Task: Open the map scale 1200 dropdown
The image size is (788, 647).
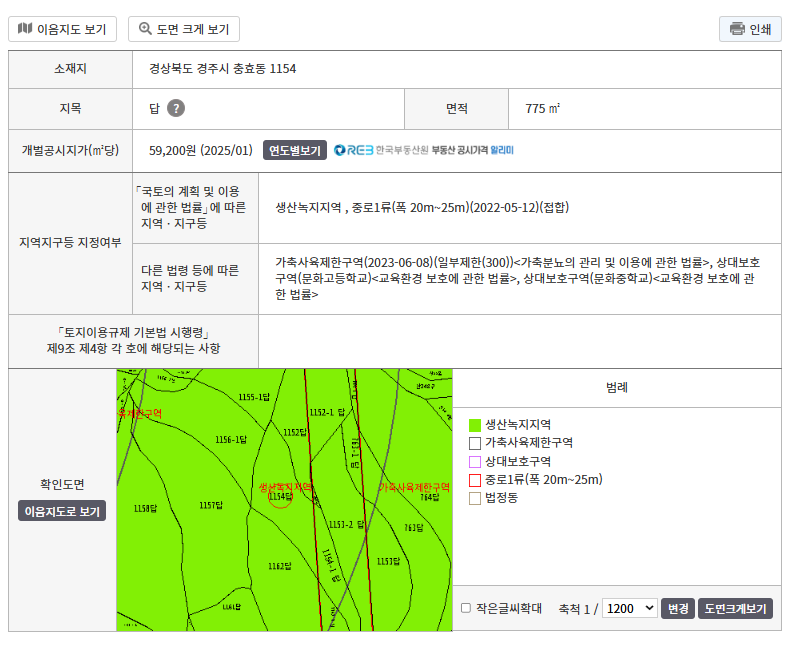Action: click(x=630, y=608)
